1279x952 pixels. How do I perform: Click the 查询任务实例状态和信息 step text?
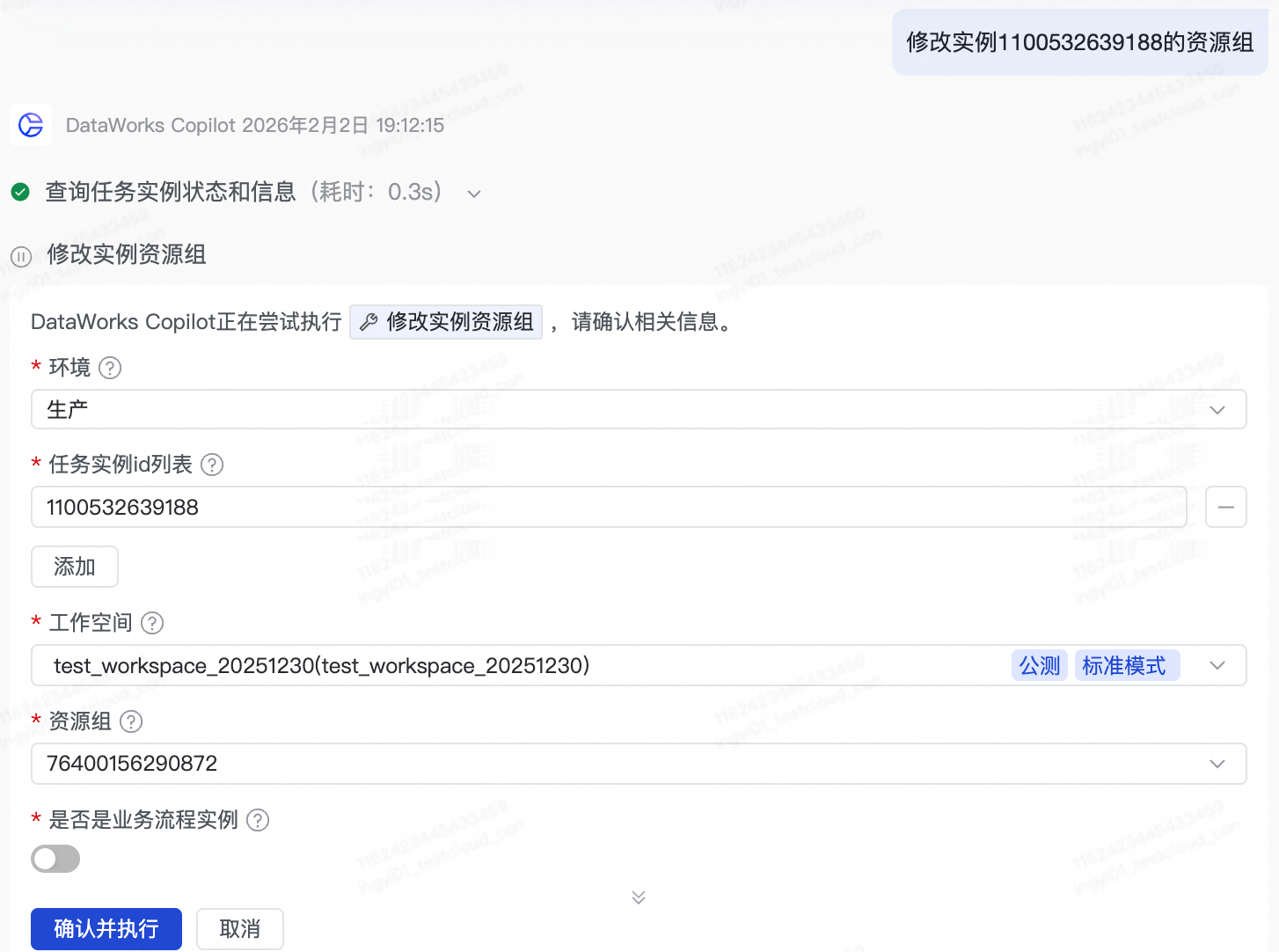point(171,192)
